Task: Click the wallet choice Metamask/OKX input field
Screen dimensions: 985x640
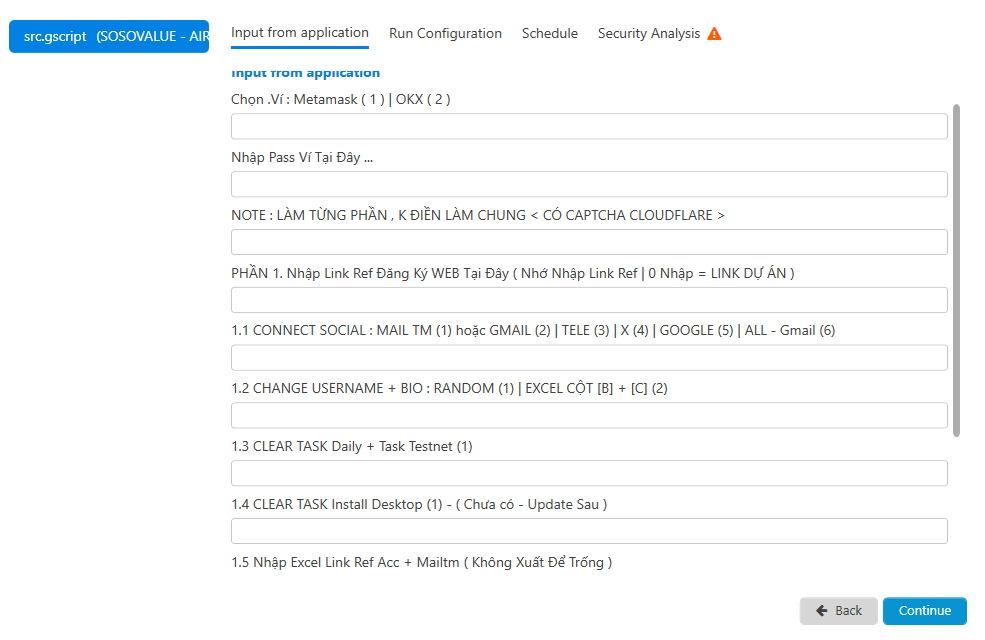Action: pos(589,126)
